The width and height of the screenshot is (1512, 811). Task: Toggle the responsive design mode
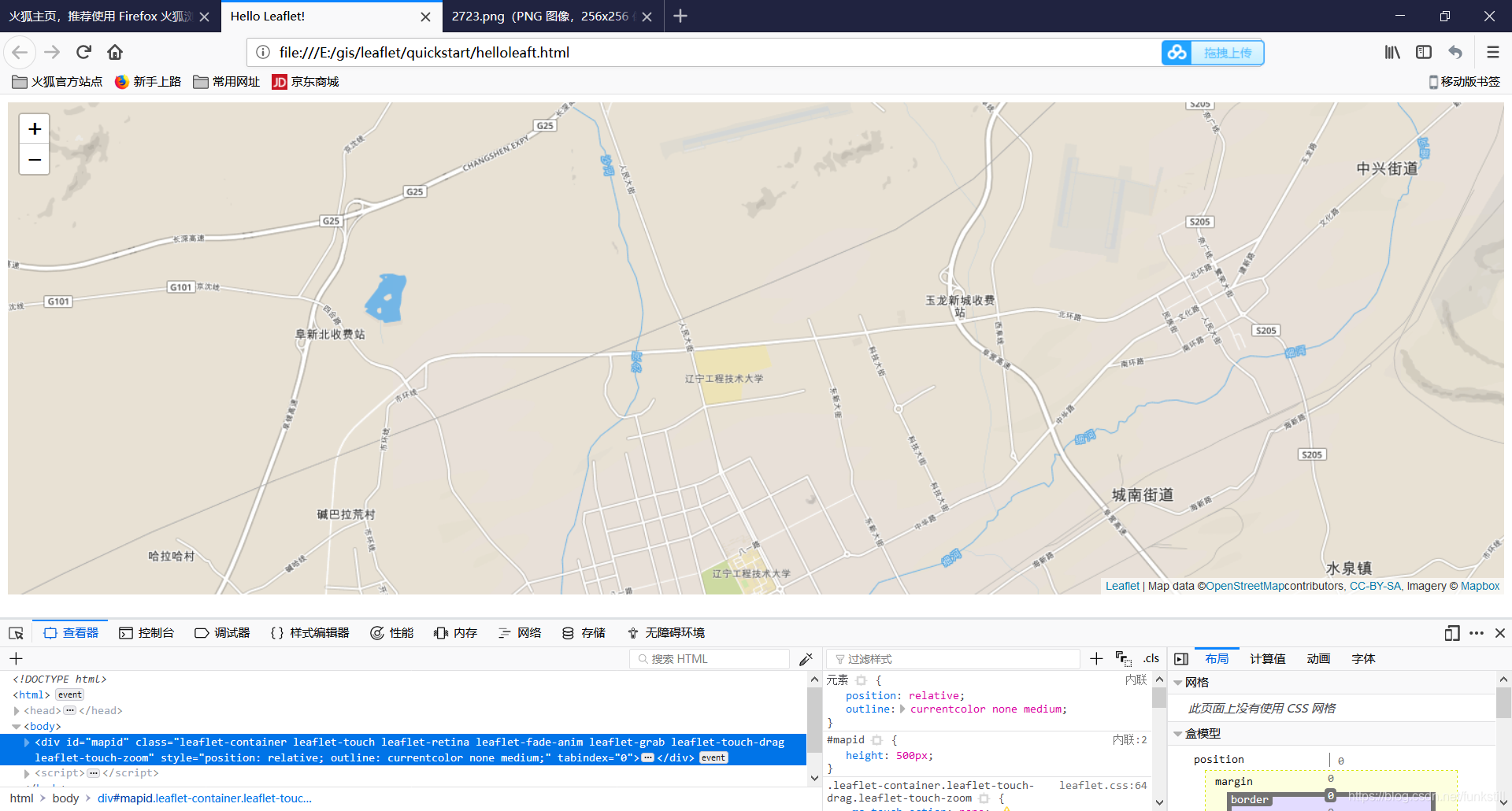pos(1452,633)
